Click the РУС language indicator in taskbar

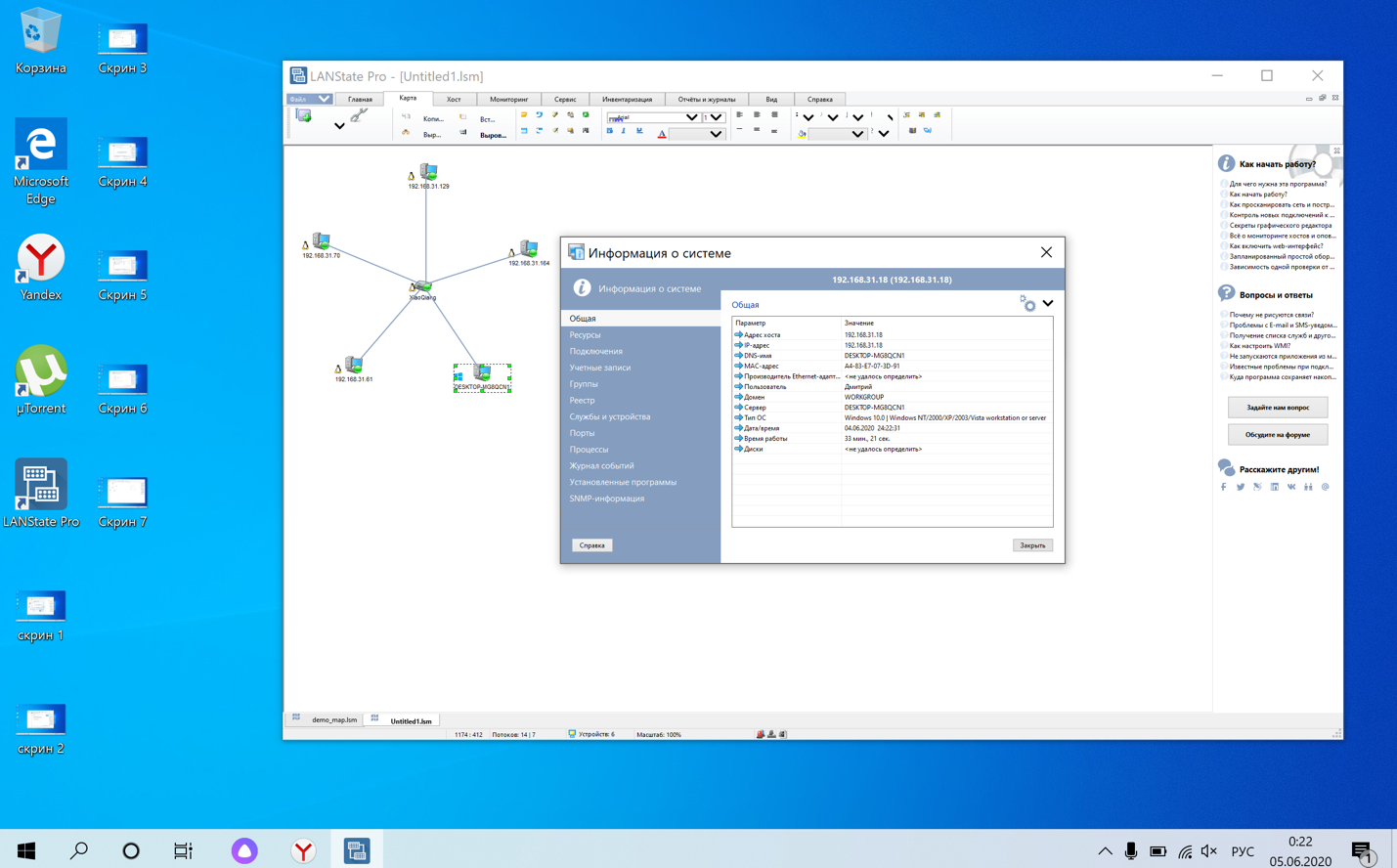[1243, 851]
